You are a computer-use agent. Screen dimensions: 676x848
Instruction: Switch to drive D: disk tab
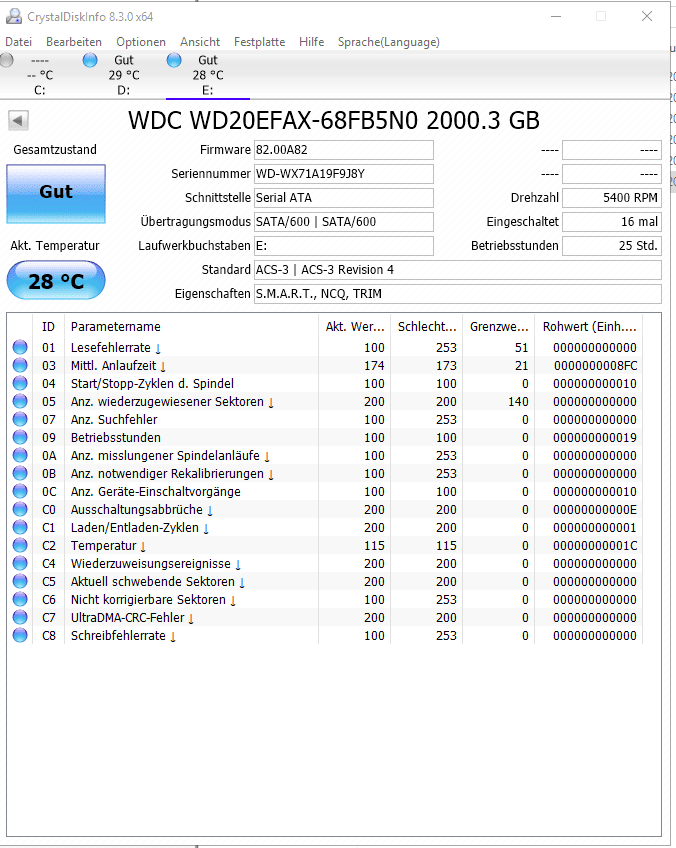[x=124, y=75]
